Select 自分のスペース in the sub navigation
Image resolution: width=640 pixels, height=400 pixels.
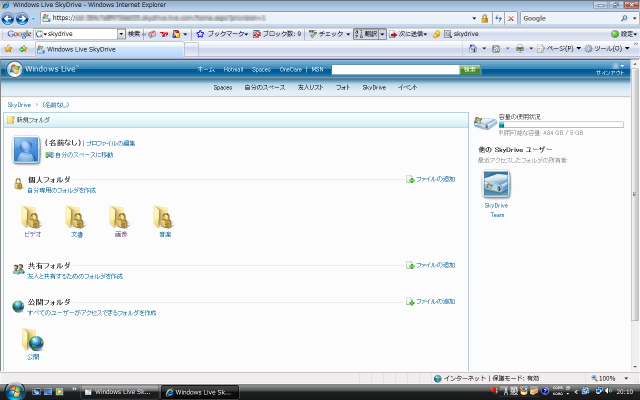[265, 87]
